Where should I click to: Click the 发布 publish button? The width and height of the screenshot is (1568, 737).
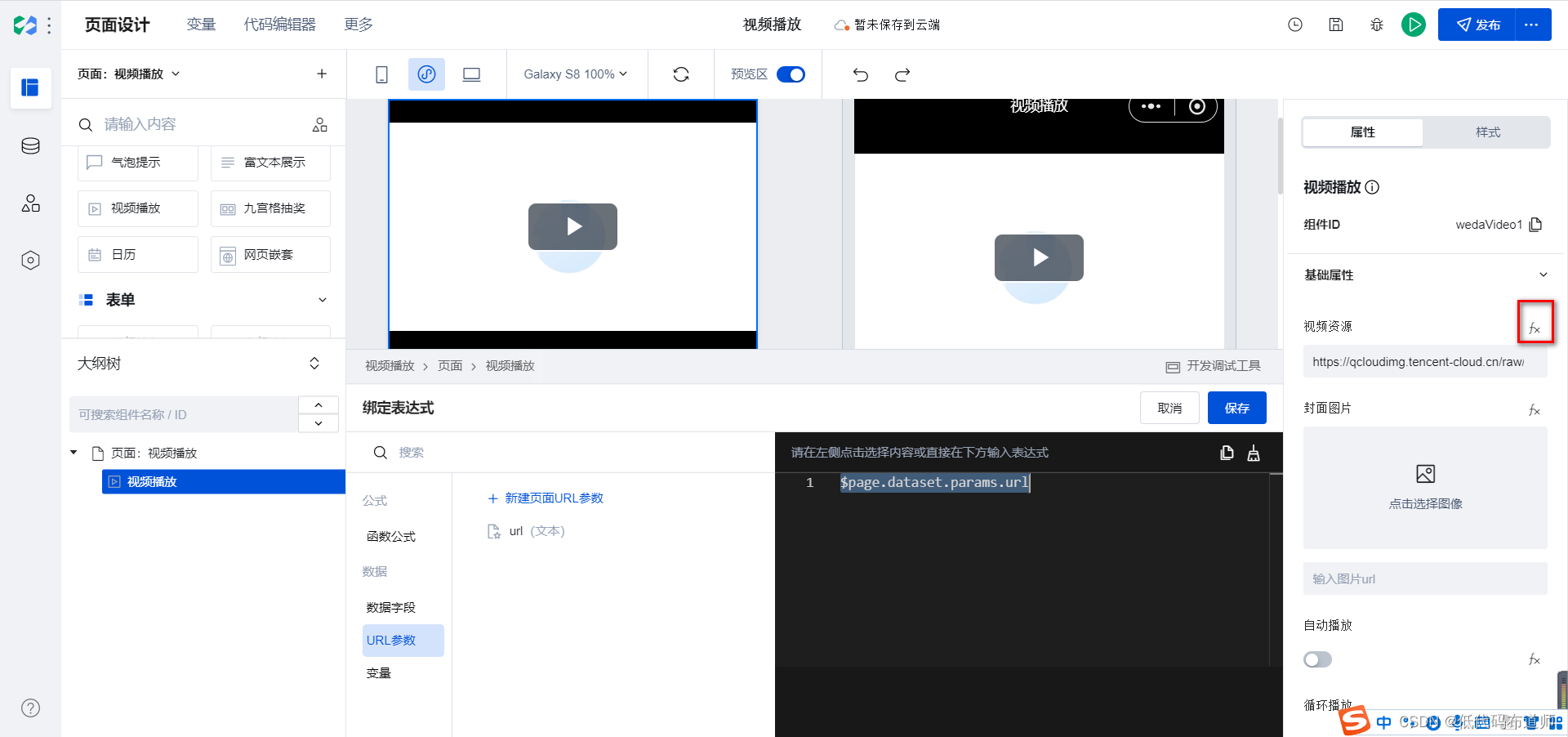point(1477,25)
